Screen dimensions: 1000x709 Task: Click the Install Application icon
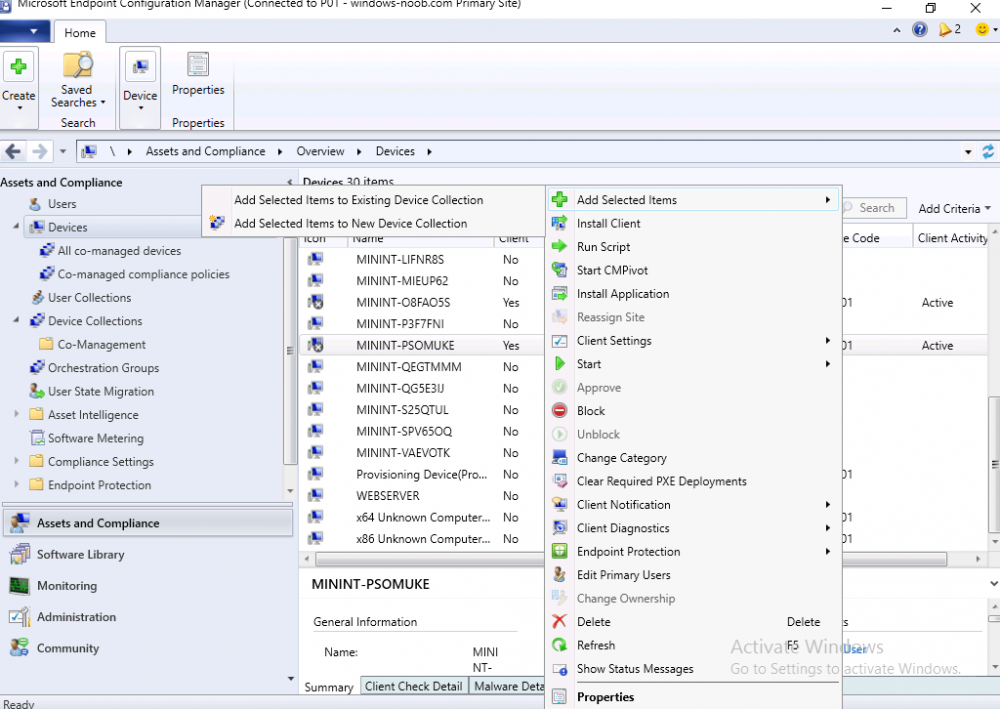pos(559,293)
